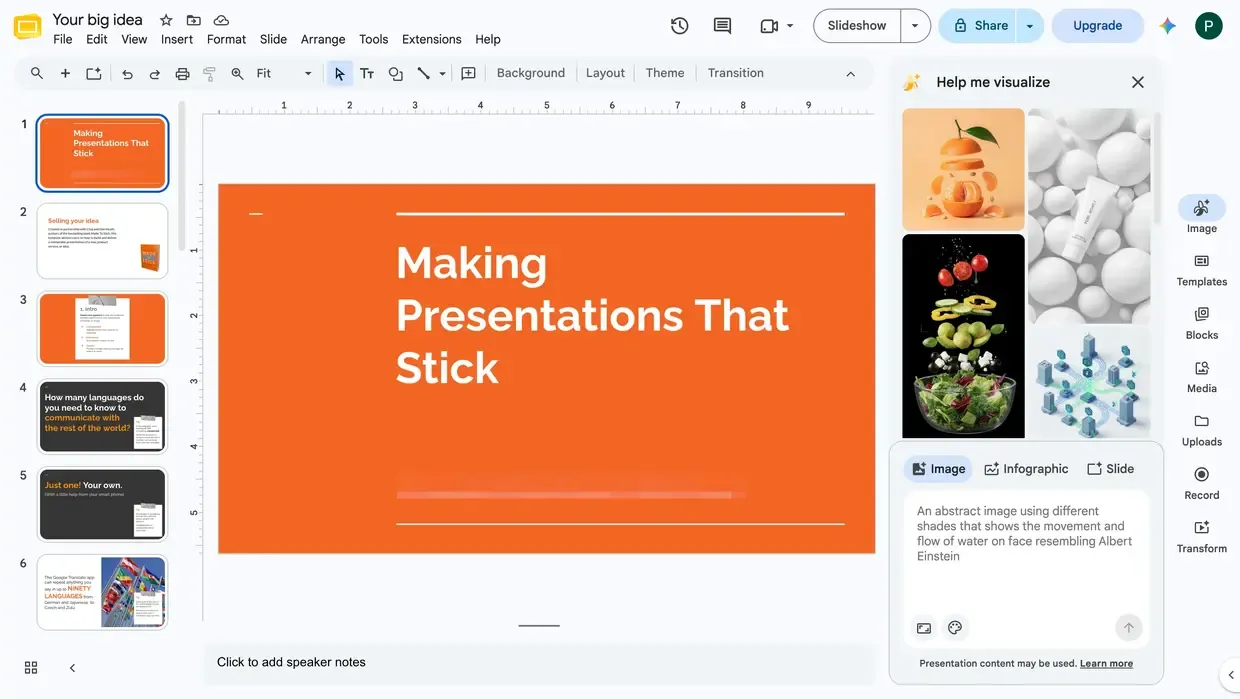Open the Learn more link
The image size is (1240, 699).
tap(1106, 664)
